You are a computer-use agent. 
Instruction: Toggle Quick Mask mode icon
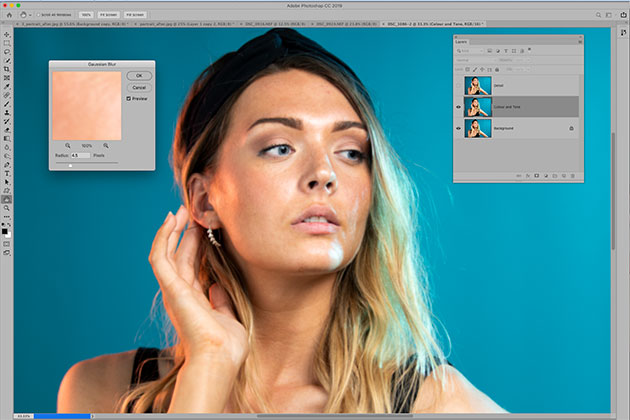click(x=6, y=244)
